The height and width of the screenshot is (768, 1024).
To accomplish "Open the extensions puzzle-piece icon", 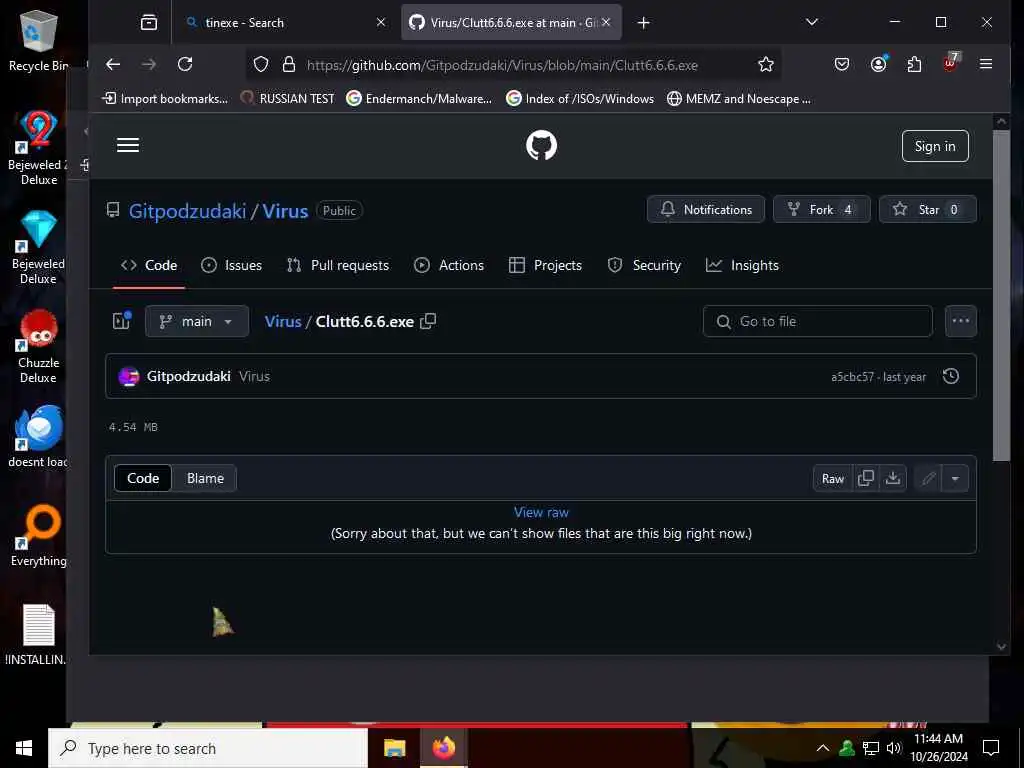I will coord(914,64).
